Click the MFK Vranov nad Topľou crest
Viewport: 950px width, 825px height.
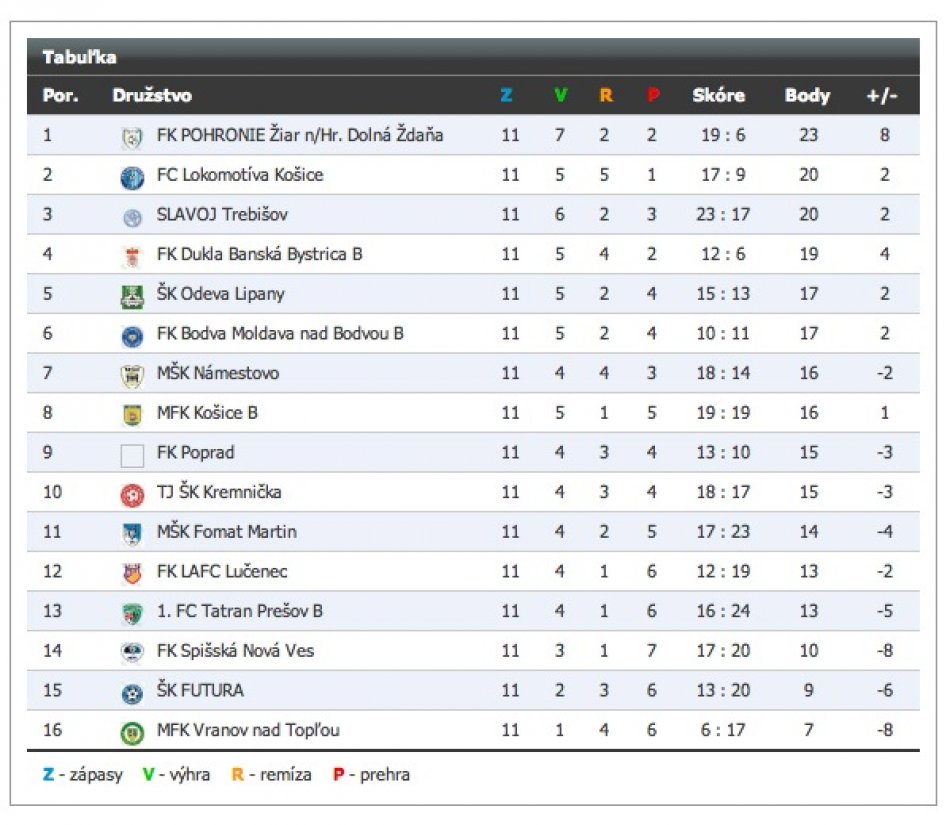click(132, 732)
